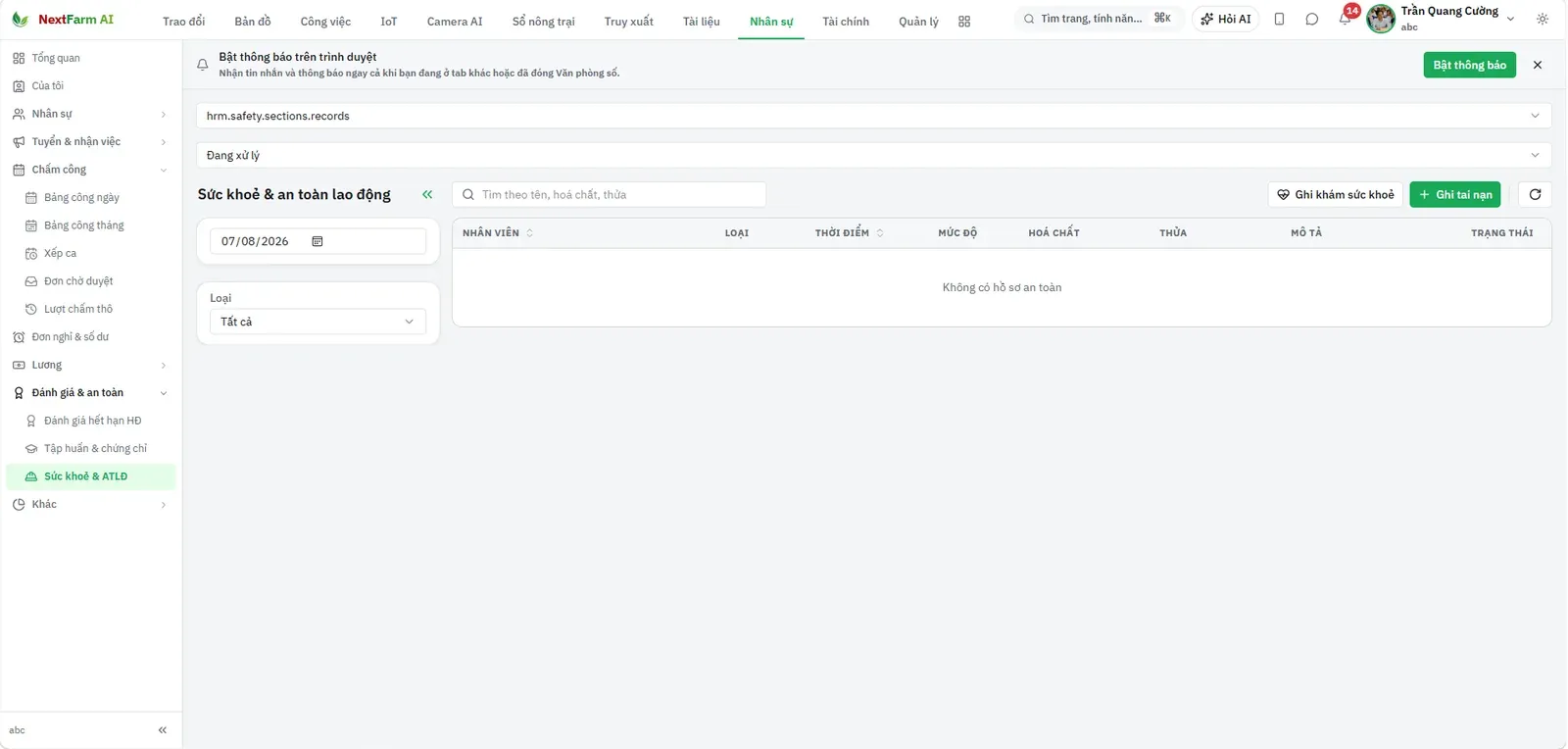
Task: Switch to Camera AI top tab
Action: click(x=455, y=22)
